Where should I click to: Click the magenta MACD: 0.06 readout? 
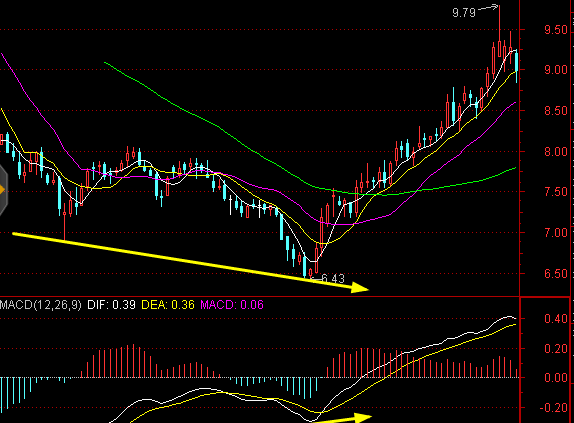pyautogui.click(x=232, y=305)
